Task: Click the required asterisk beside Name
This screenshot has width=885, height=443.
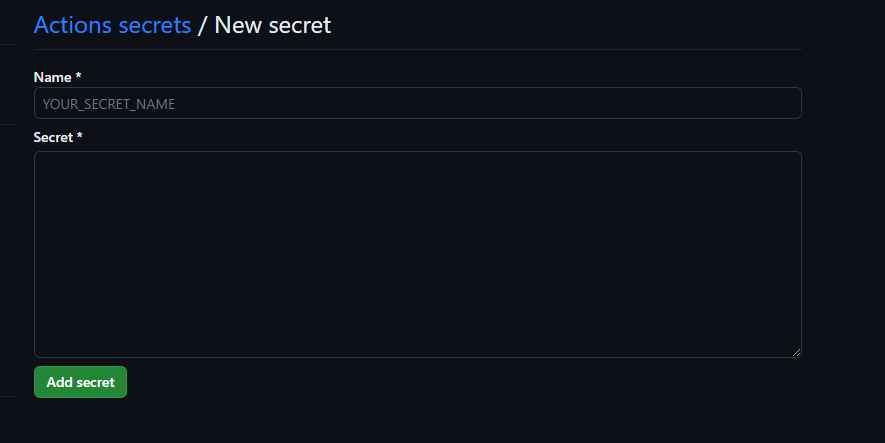Action: pos(78,77)
